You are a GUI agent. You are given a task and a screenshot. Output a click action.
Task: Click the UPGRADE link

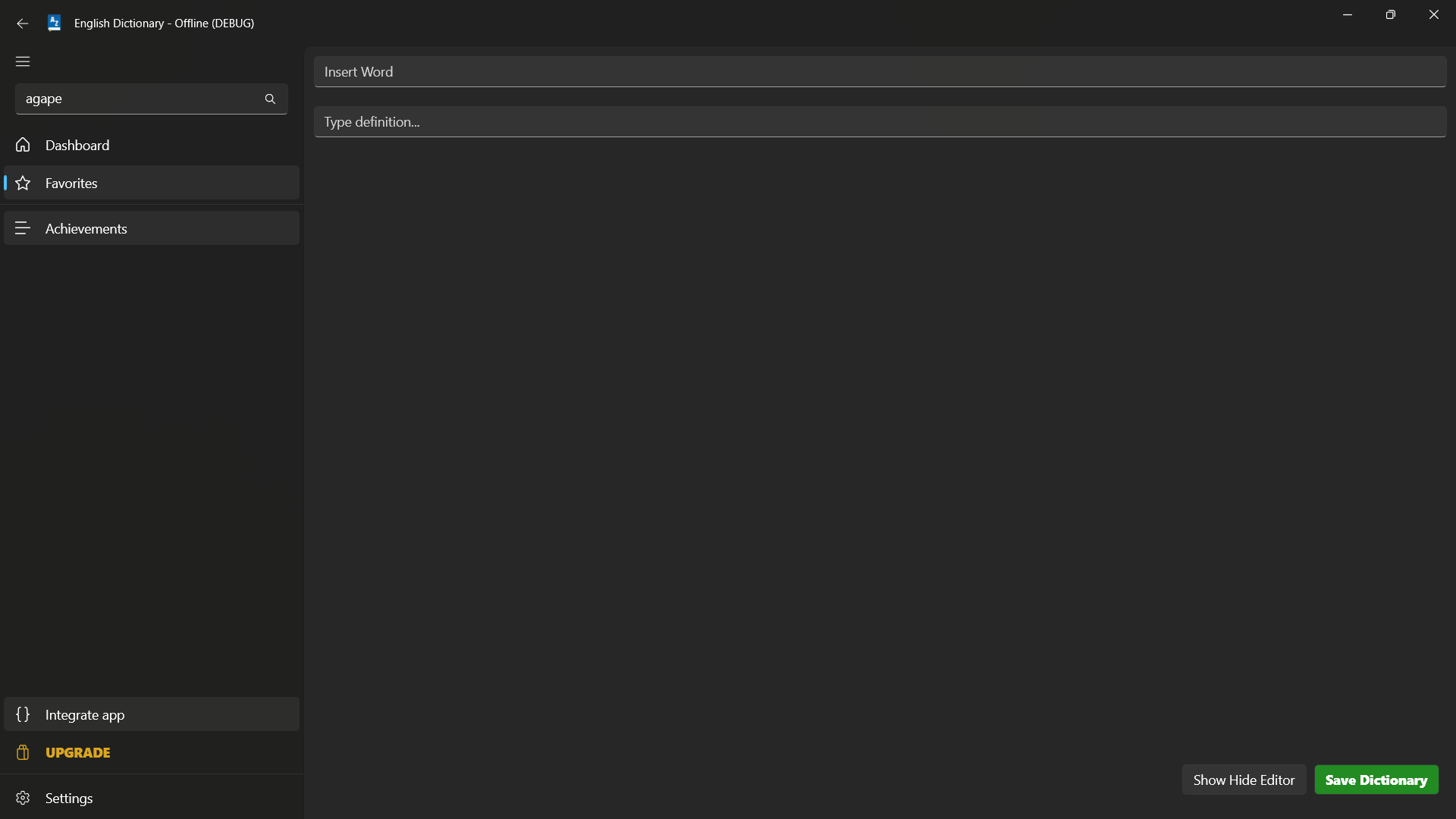pos(78,752)
